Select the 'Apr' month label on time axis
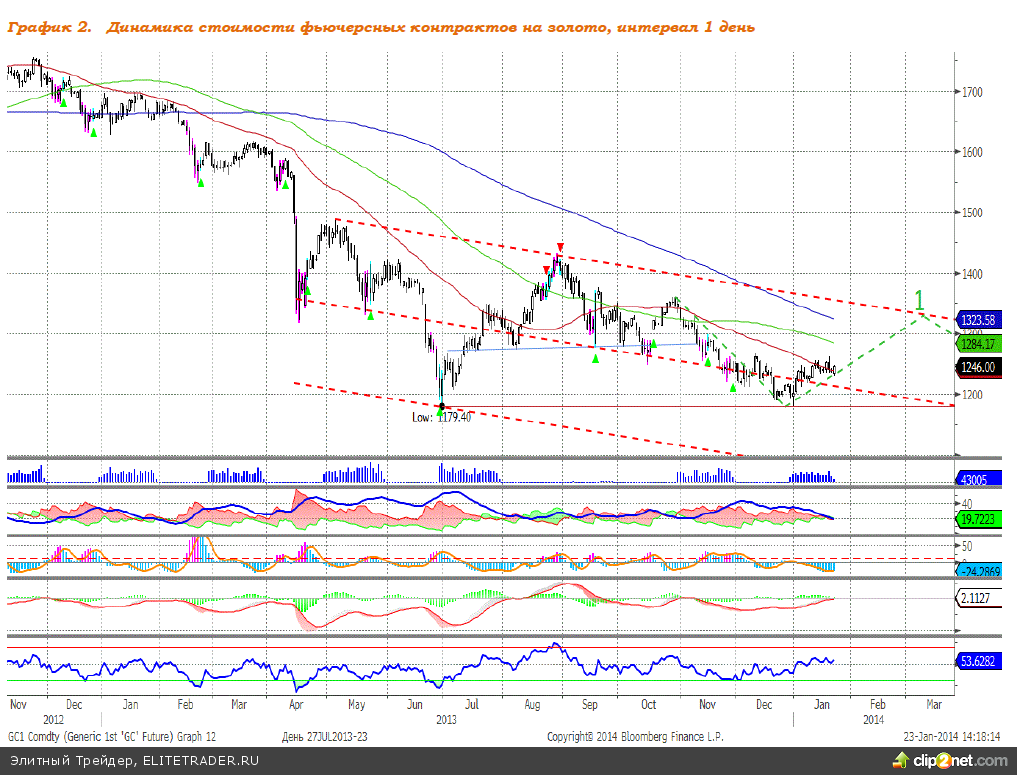 tap(296, 704)
